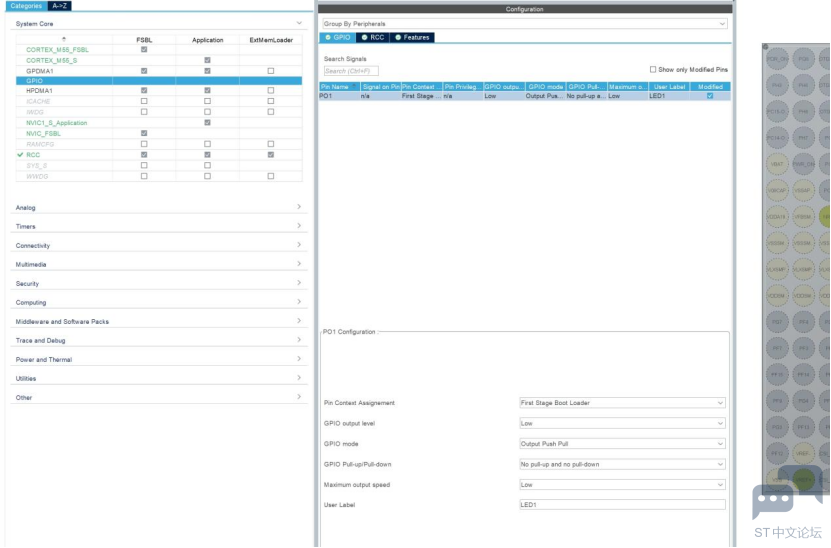831x548 pixels.
Task: Open GPIO output level dropdown
Action: pos(622,423)
